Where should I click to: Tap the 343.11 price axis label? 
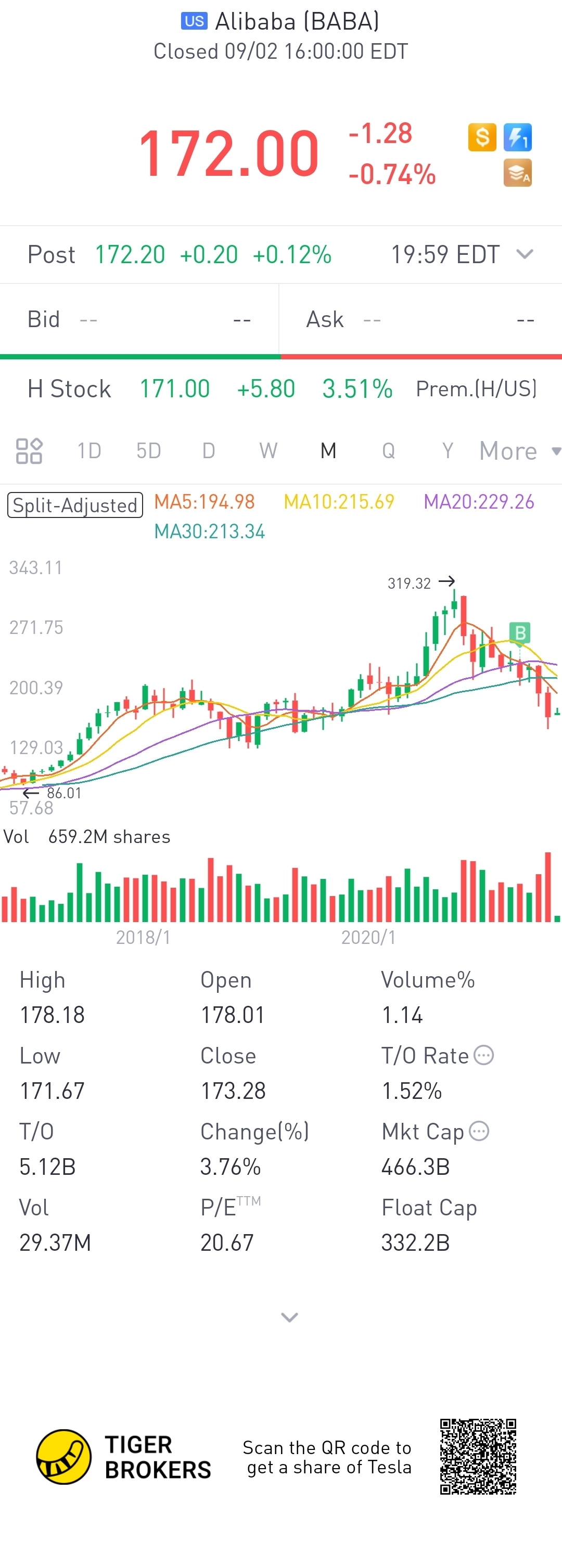click(x=35, y=568)
